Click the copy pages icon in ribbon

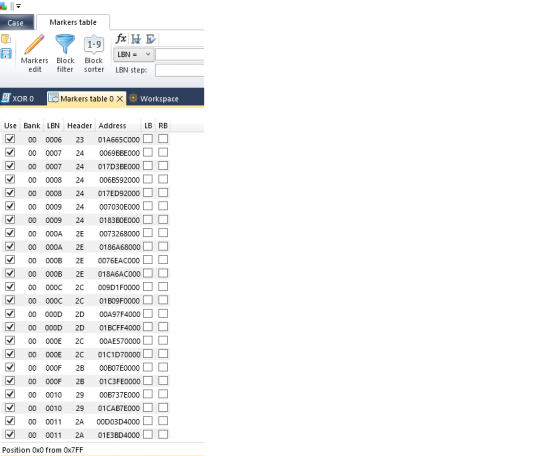click(x=6, y=39)
